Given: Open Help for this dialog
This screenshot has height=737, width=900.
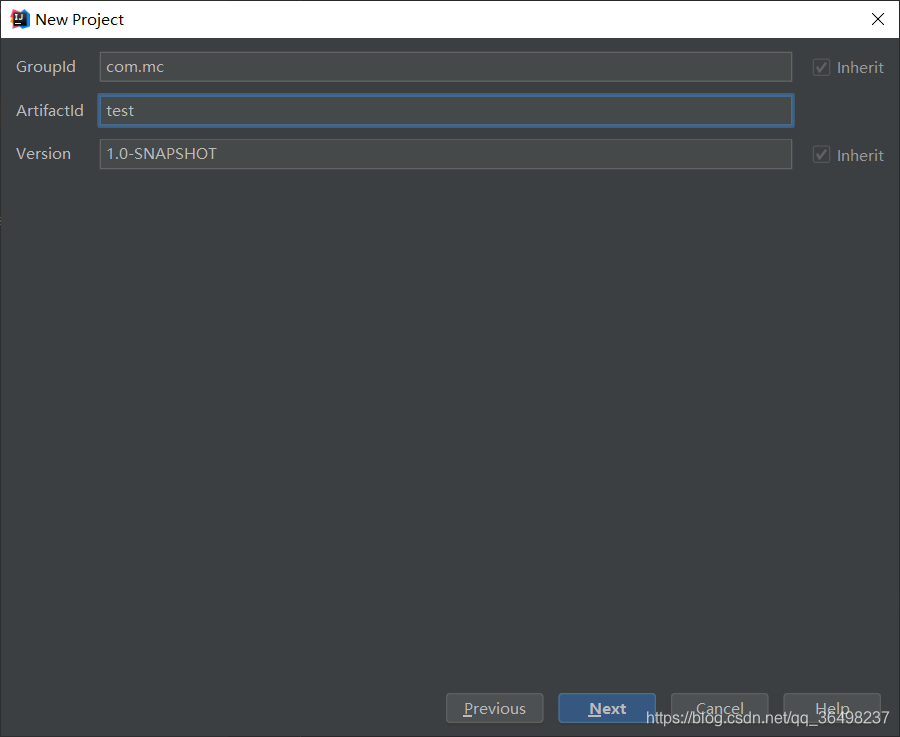Looking at the screenshot, I should pyautogui.click(x=832, y=708).
